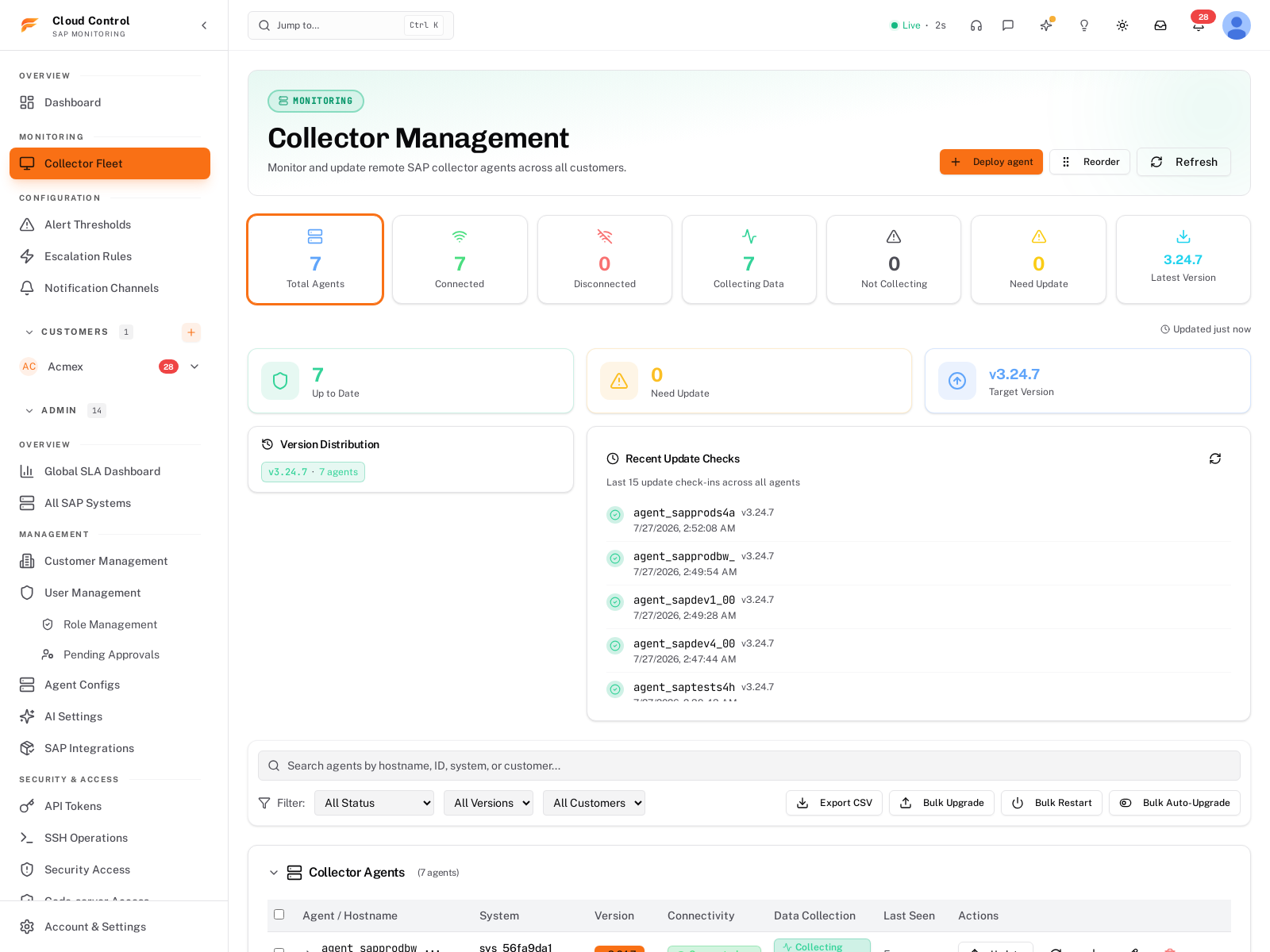Open the inbox tray icon
This screenshot has width=1270, height=952.
1160,25
